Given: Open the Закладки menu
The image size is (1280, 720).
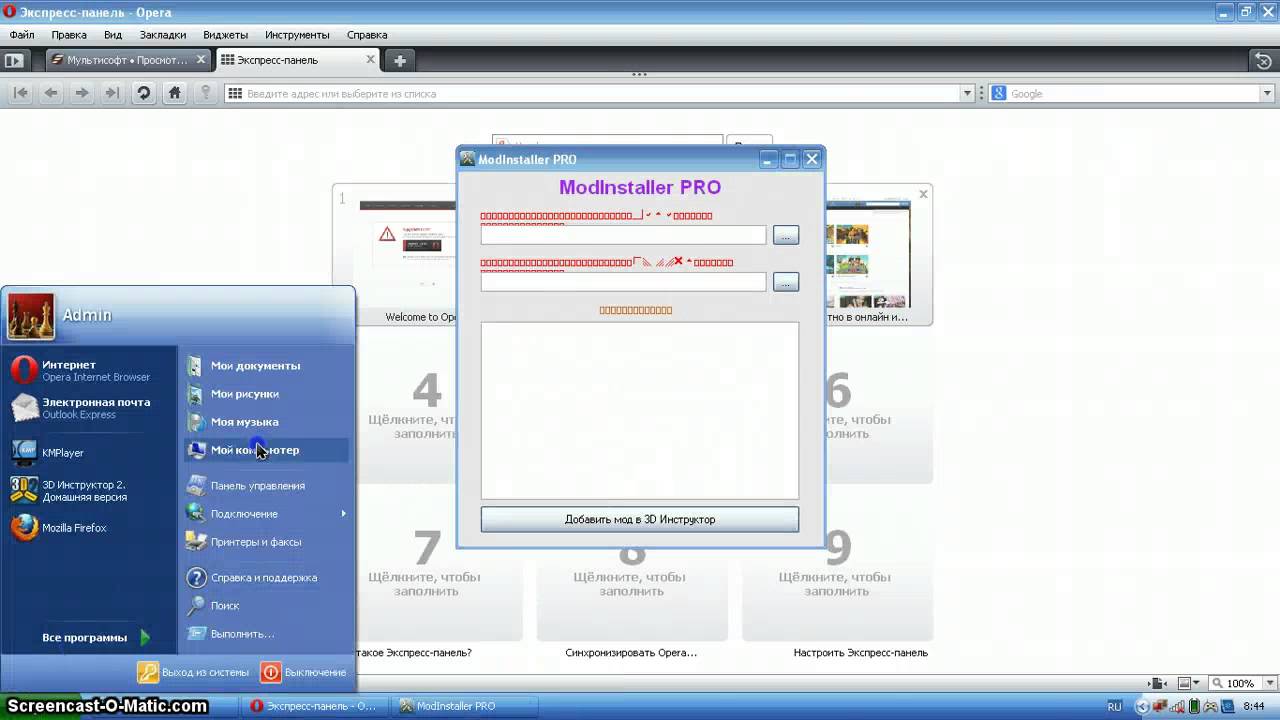Looking at the screenshot, I should 163,35.
